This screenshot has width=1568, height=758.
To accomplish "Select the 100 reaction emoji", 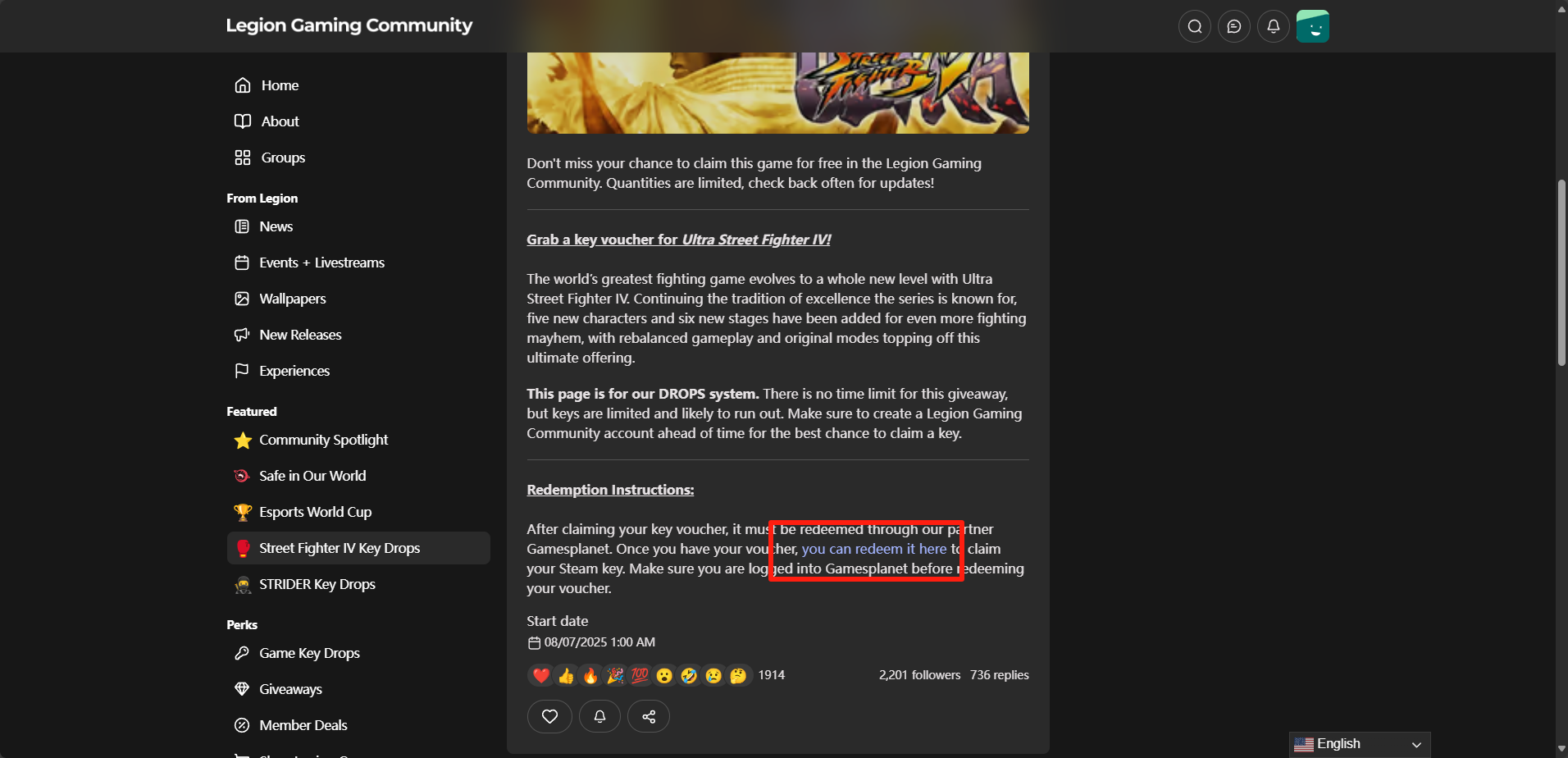I will pyautogui.click(x=640, y=675).
